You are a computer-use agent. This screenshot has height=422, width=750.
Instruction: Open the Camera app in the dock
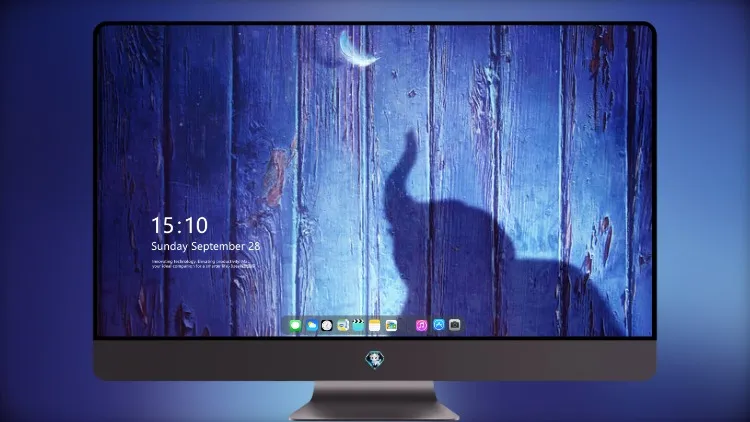coord(455,325)
